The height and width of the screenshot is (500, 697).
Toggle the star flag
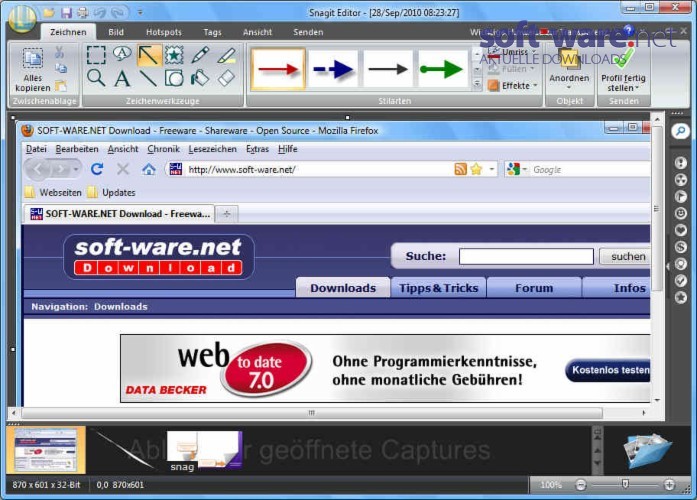pos(681,298)
